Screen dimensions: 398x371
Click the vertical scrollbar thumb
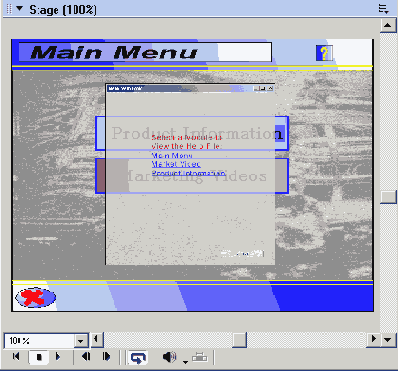388,197
